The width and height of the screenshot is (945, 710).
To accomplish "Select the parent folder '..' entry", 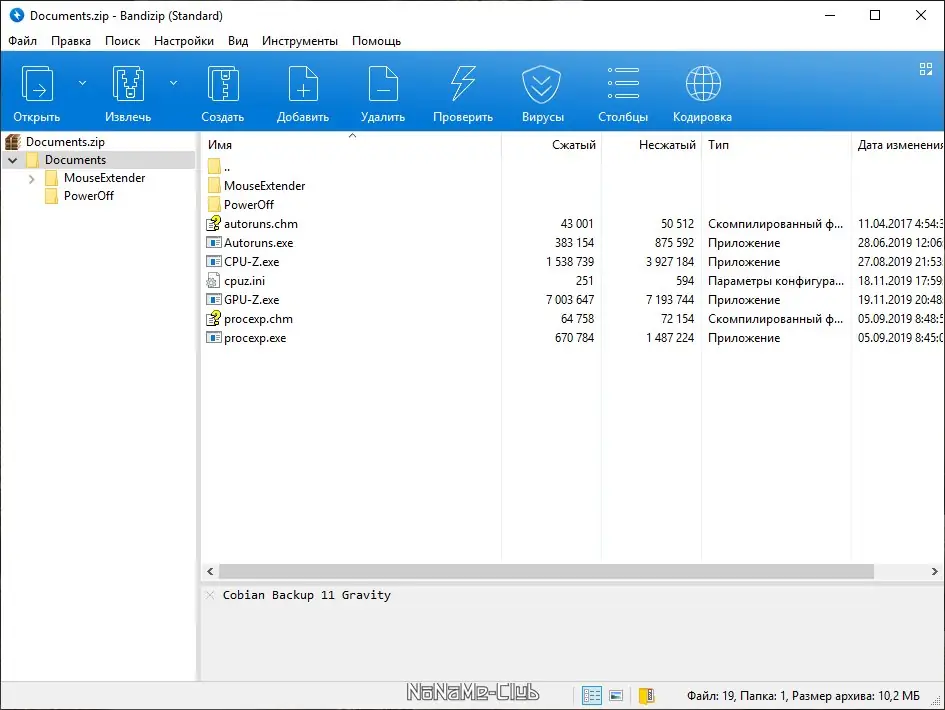I will pos(218,166).
